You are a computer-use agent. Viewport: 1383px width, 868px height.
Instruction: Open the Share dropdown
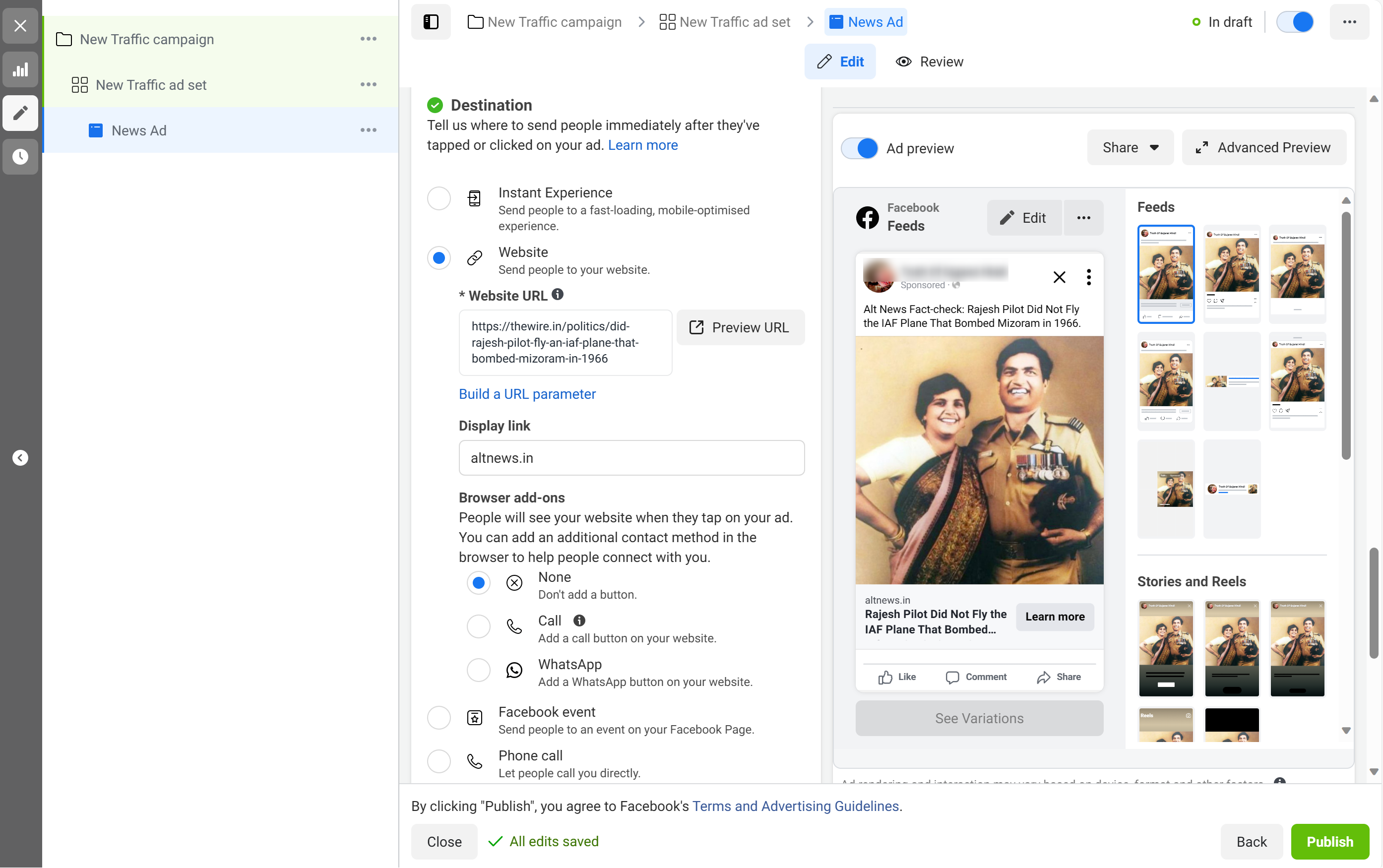click(x=1131, y=147)
